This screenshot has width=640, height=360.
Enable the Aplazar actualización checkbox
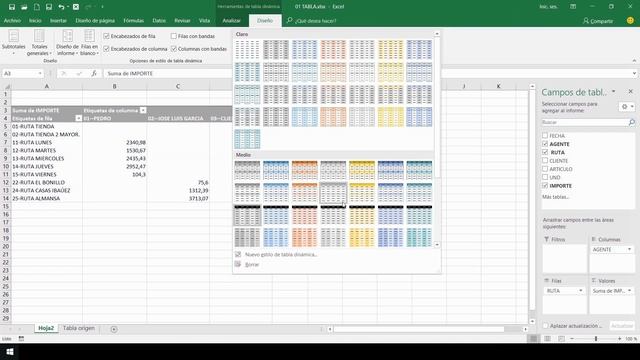tap(546, 326)
